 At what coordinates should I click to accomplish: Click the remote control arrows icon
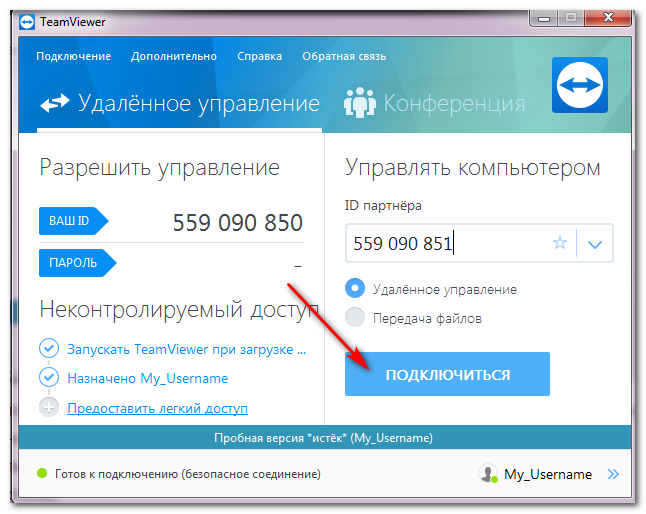tap(55, 103)
